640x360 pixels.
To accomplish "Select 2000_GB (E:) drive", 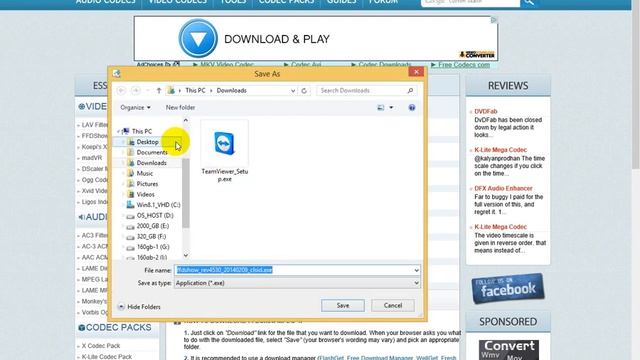I will coord(153,226).
